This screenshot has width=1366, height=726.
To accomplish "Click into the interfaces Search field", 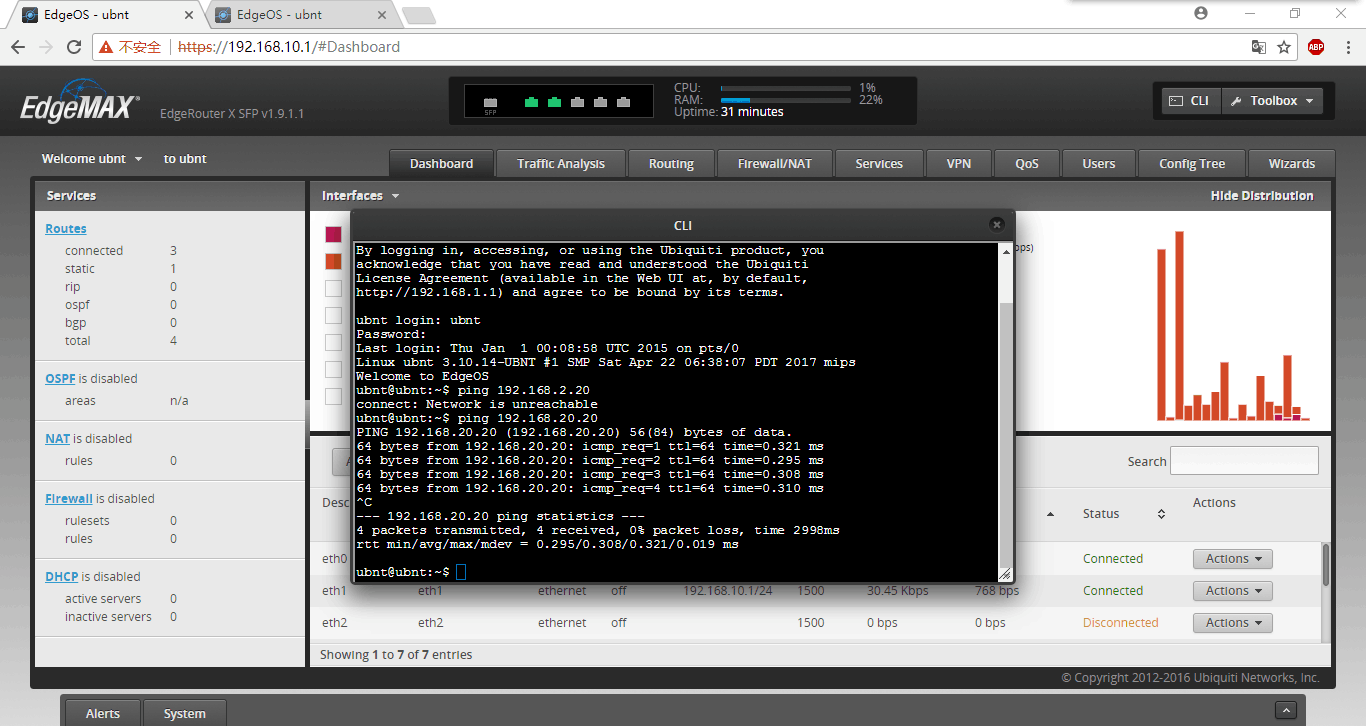I will click(x=1244, y=461).
